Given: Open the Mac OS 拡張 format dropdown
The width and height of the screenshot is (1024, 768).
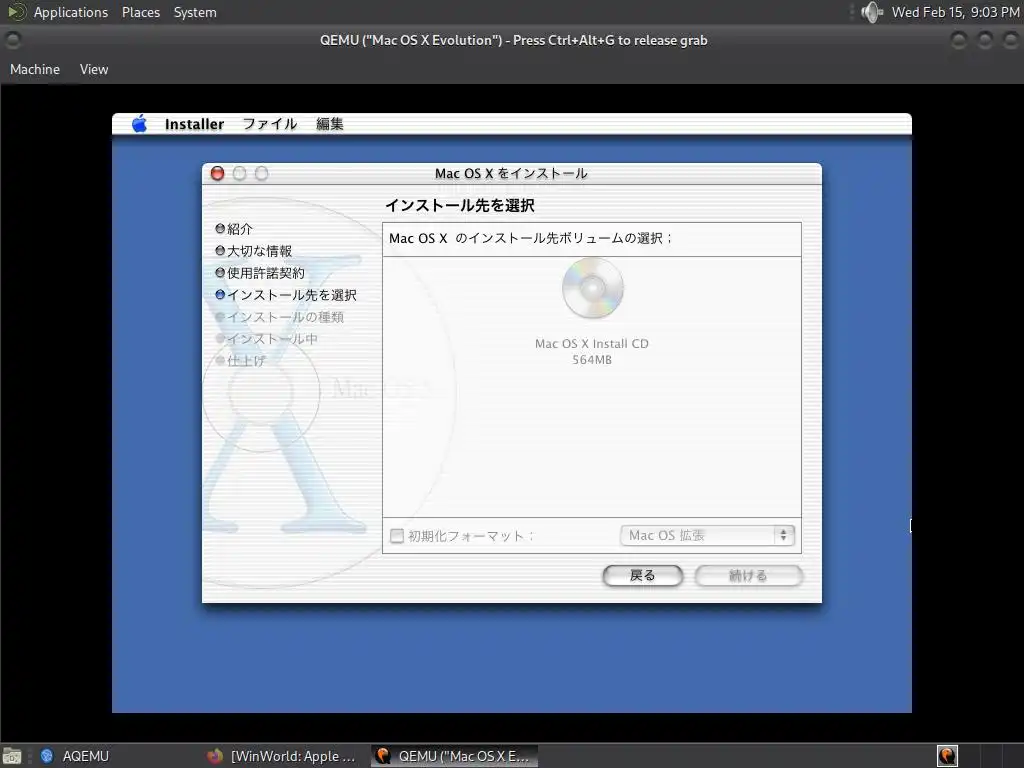Looking at the screenshot, I should (x=707, y=536).
